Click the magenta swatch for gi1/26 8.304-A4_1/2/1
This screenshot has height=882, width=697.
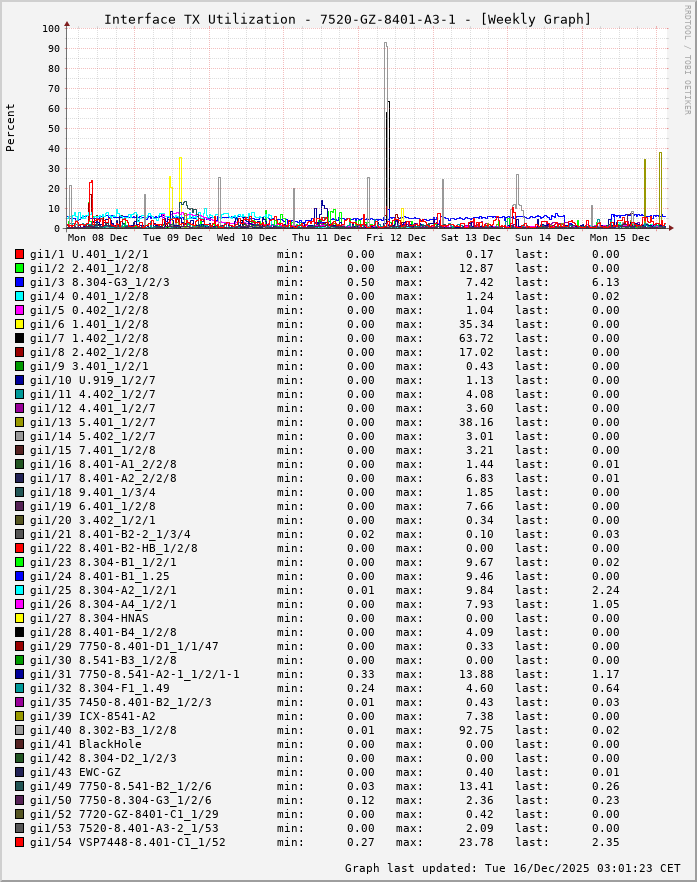tap(19, 604)
